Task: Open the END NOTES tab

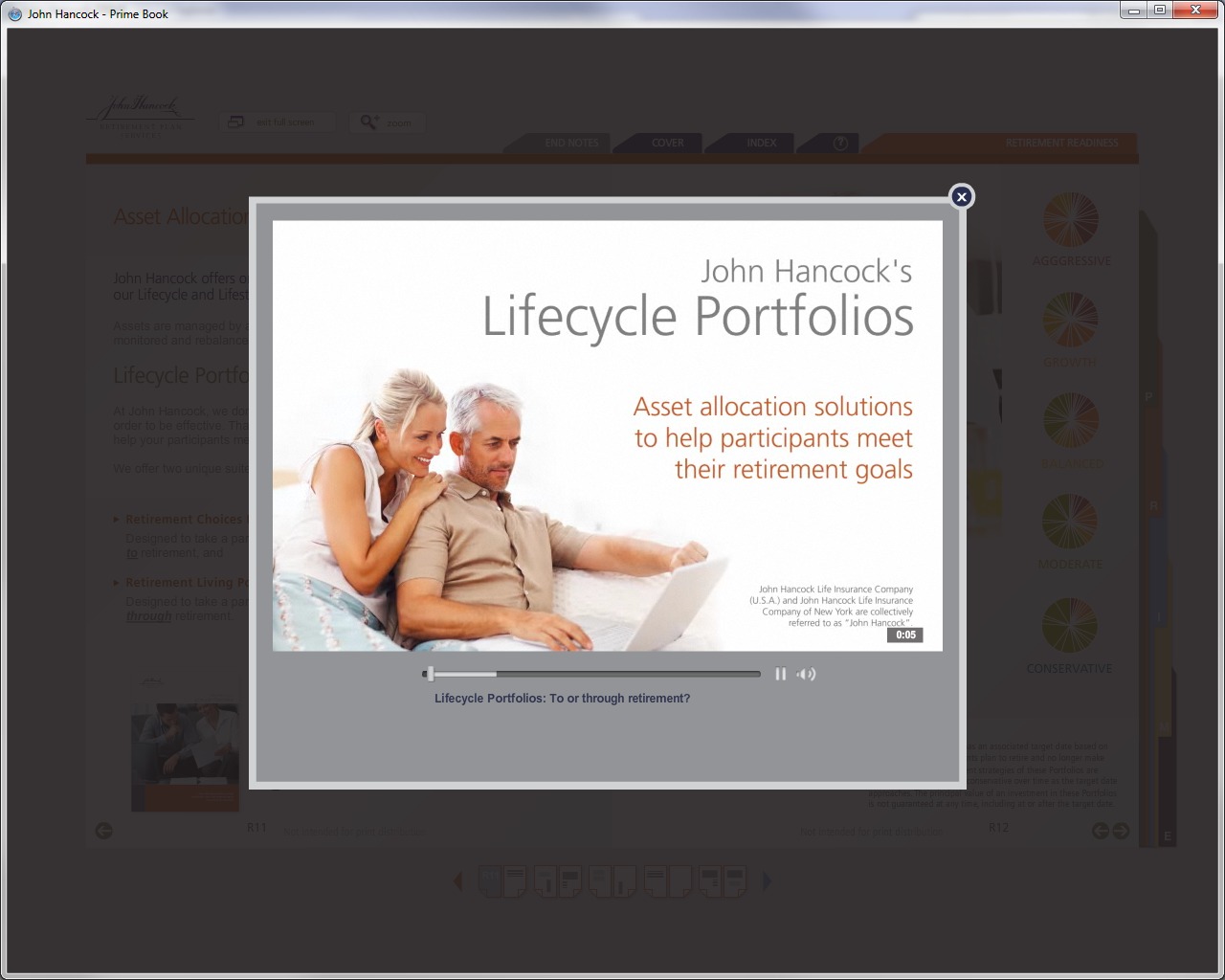Action: tap(570, 143)
